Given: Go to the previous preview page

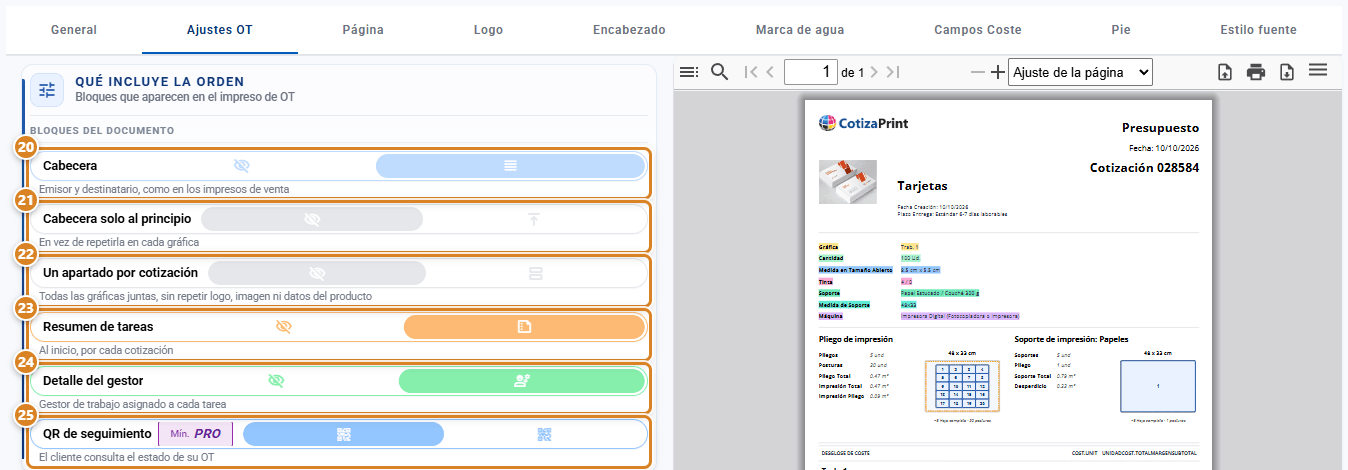Looking at the screenshot, I should pyautogui.click(x=770, y=72).
